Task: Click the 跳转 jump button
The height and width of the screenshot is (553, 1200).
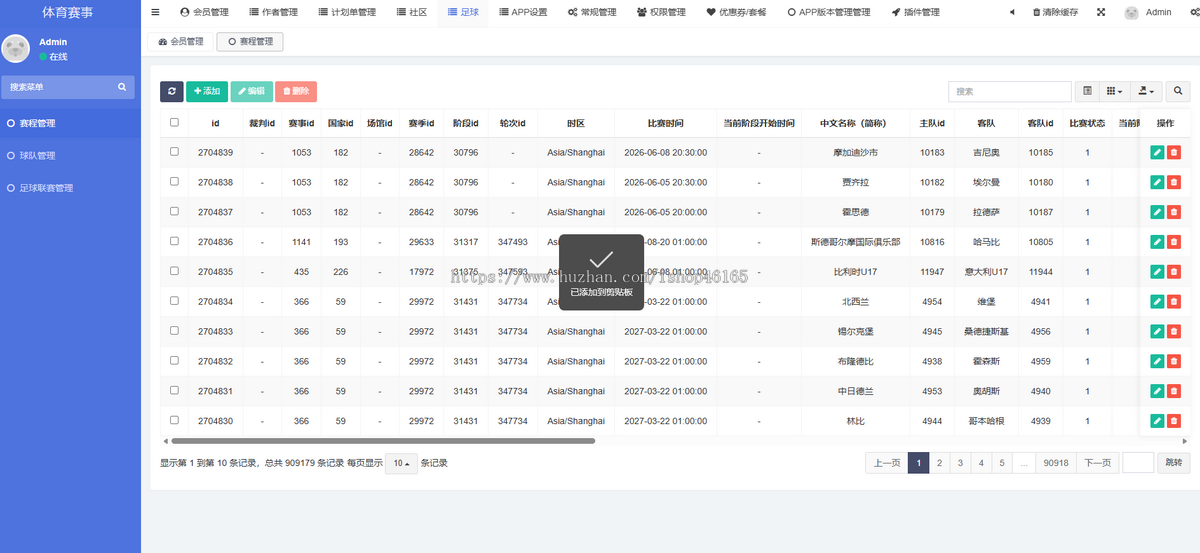Action: [1172, 463]
